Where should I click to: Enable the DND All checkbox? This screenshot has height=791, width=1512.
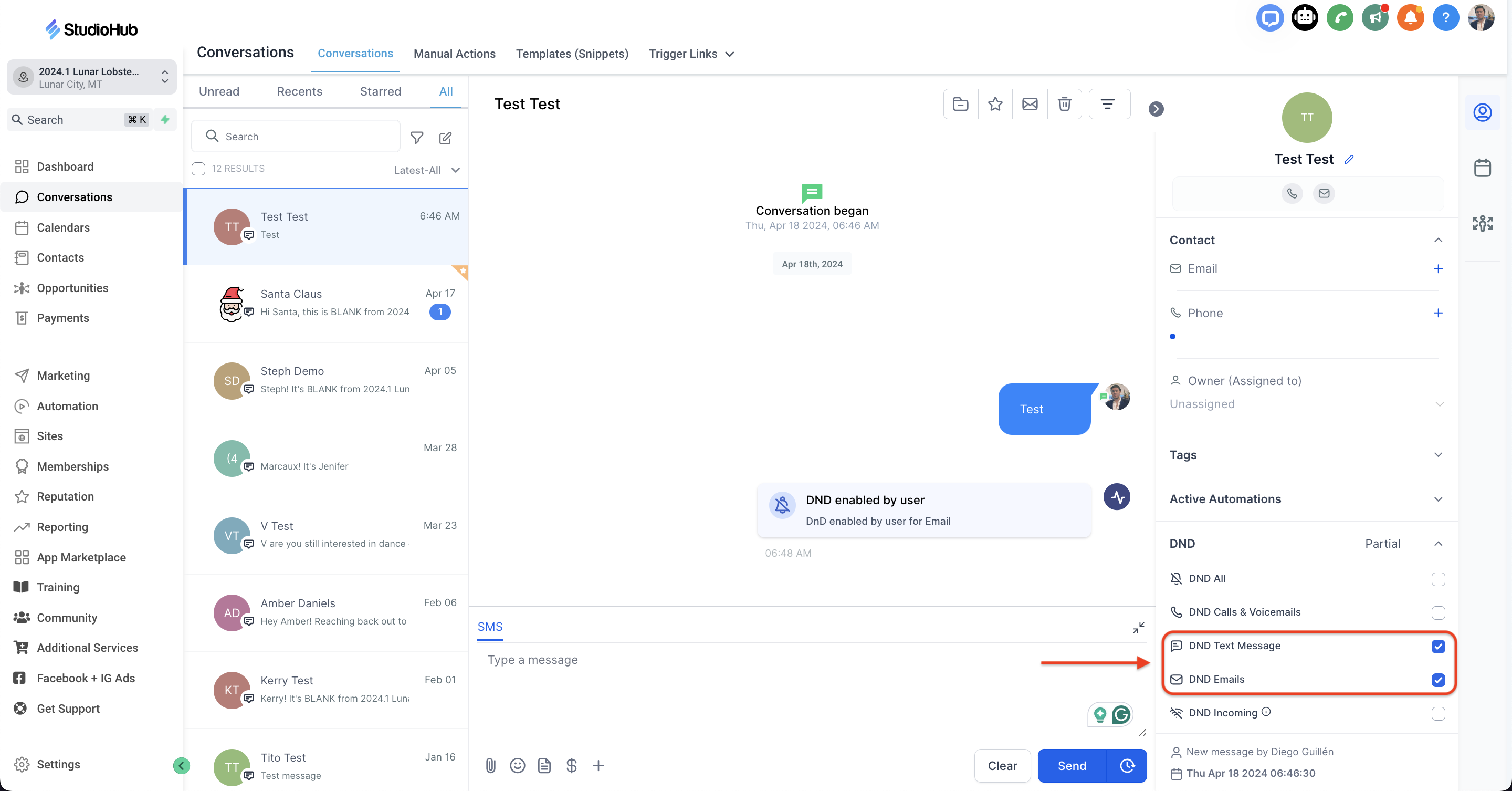click(x=1437, y=579)
